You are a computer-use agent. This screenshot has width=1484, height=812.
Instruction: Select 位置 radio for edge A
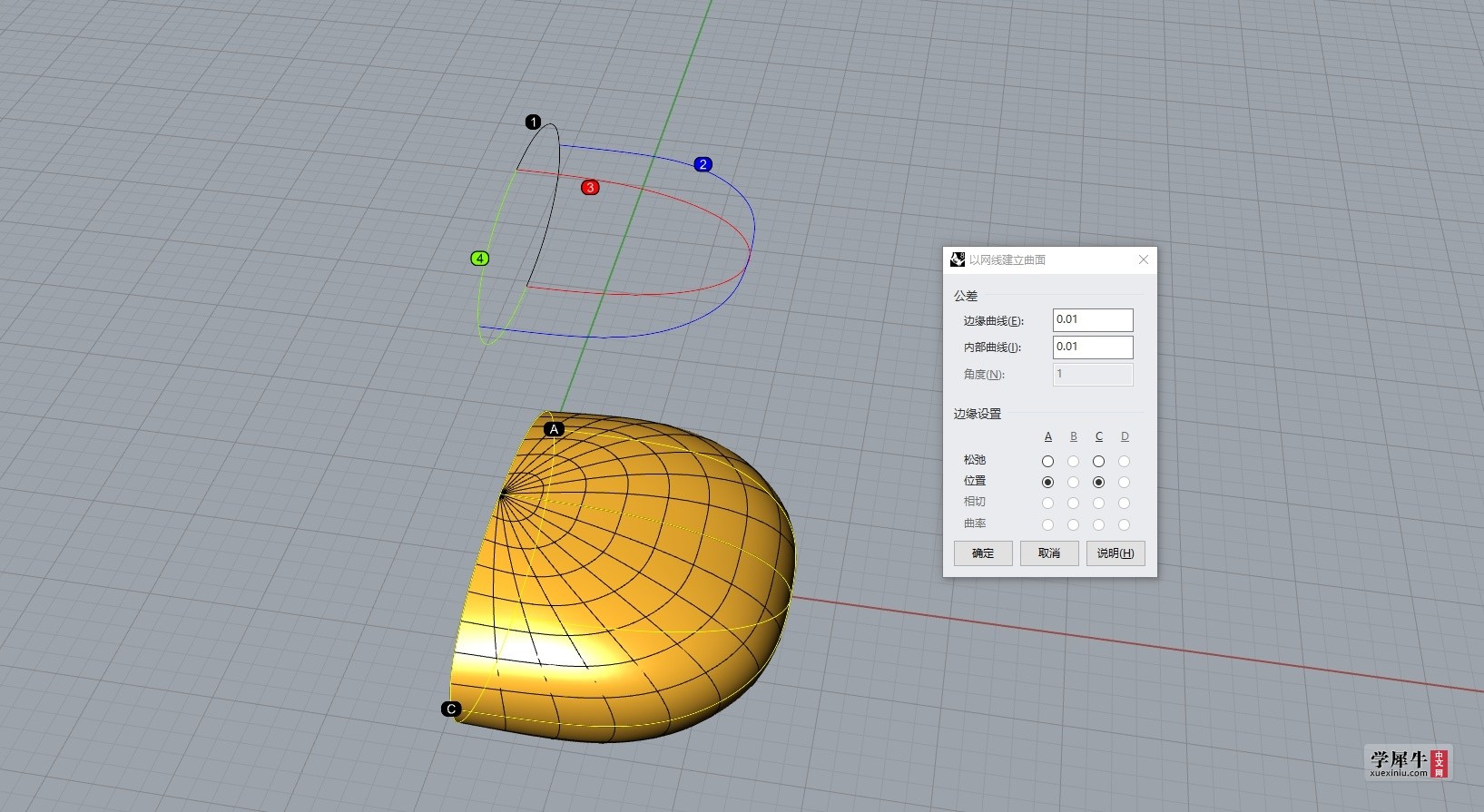point(1047,482)
